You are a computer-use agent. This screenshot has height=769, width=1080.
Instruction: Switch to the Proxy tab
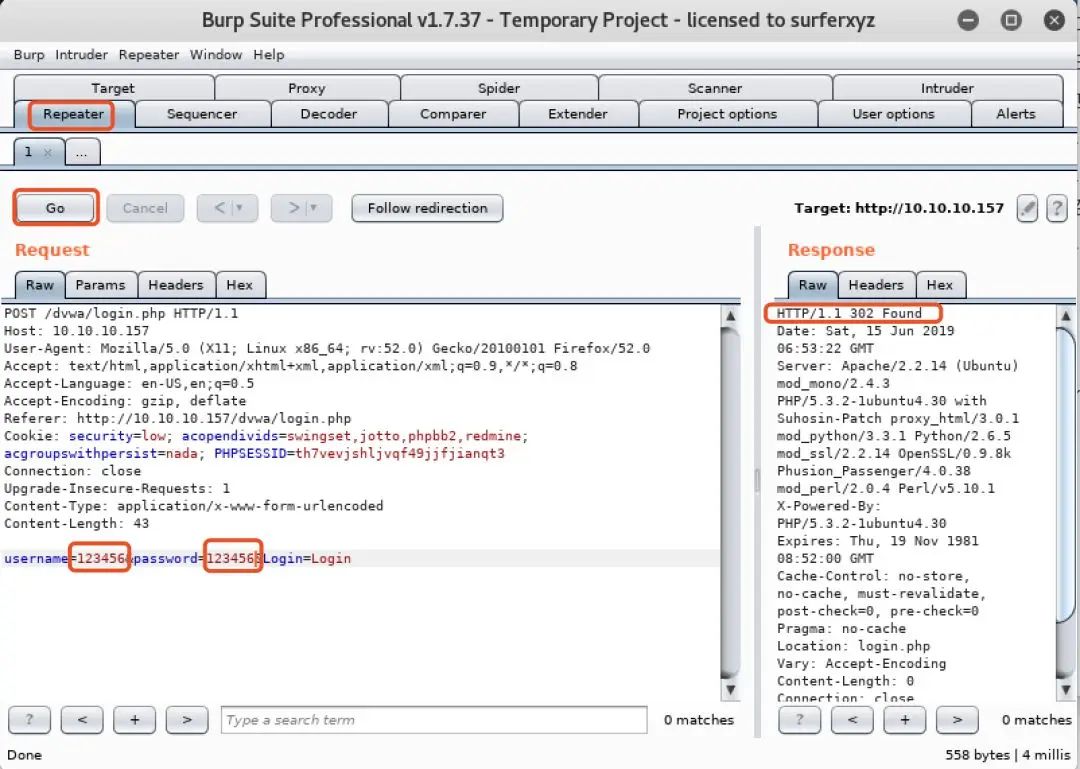pyautogui.click(x=307, y=88)
